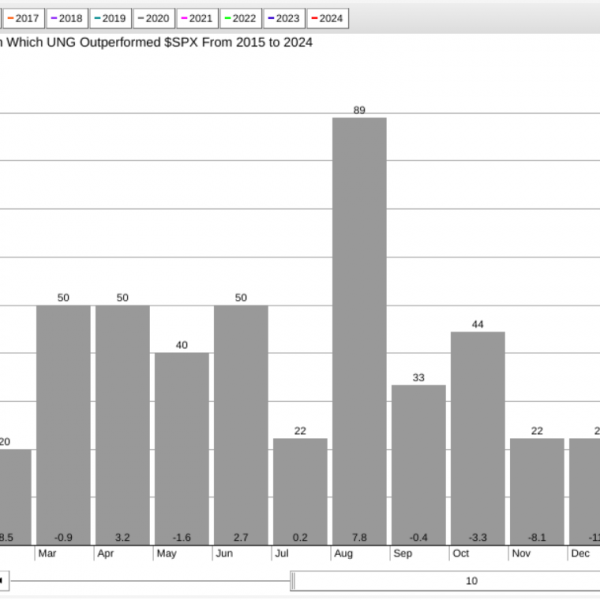Click the -0.9 value in March bar
The width and height of the screenshot is (600, 600).
click(x=64, y=538)
